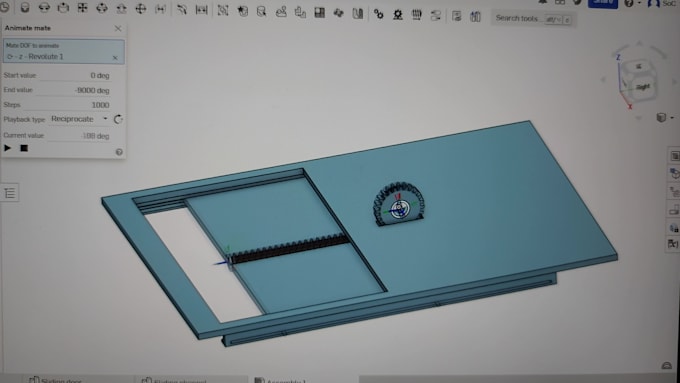The height and width of the screenshot is (383, 680).
Task: Switch to the Sliding door tab
Action: pos(56,380)
